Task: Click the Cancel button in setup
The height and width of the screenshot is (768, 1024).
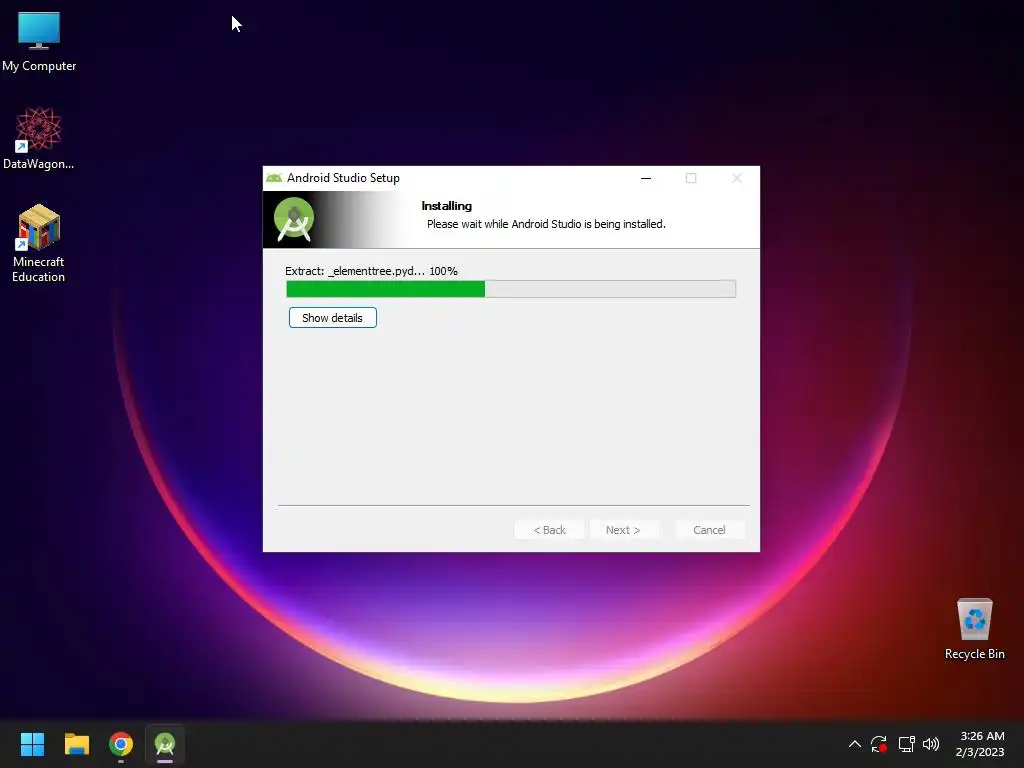Action: point(709,530)
